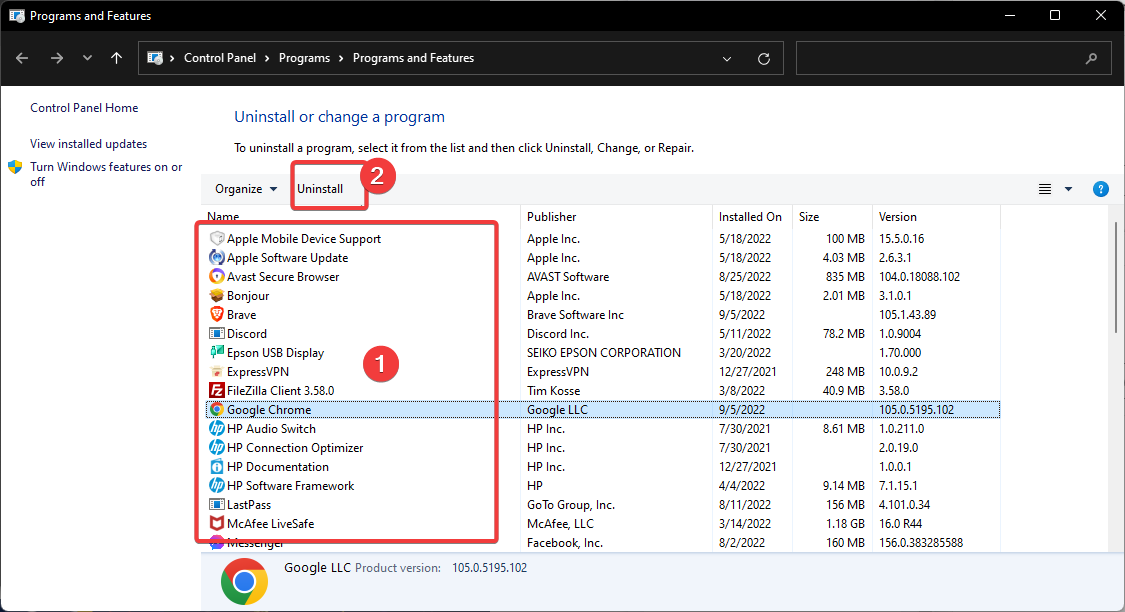Go up to the parent folder

pos(116,58)
